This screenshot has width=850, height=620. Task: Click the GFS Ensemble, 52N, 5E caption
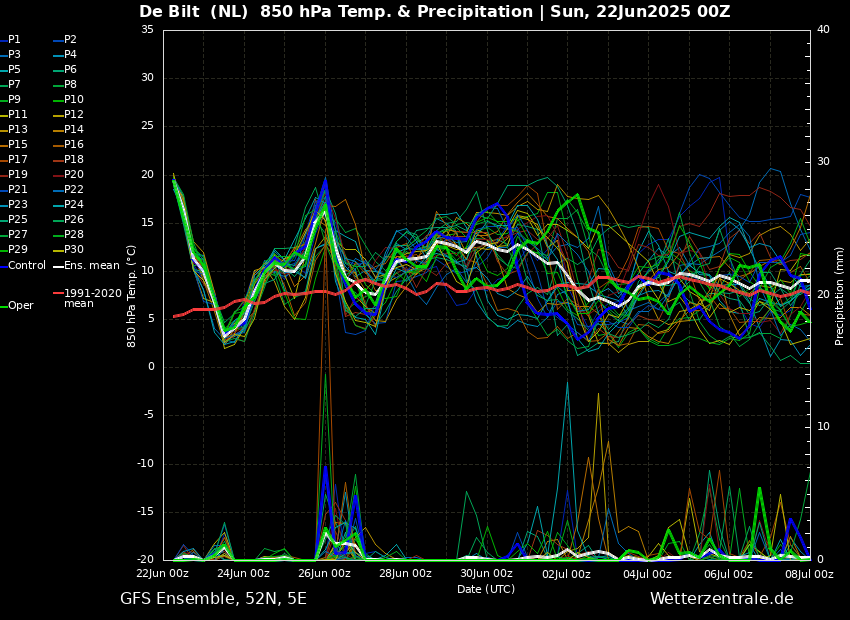(213, 599)
